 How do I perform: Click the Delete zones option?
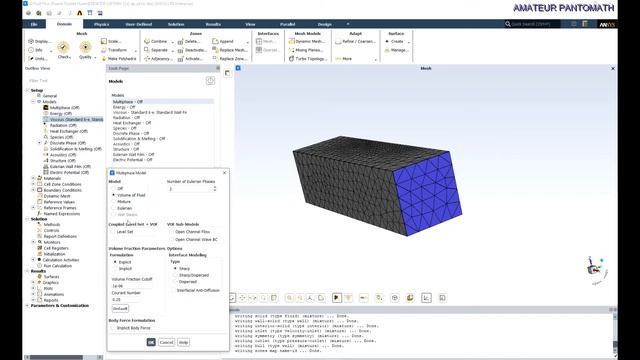(x=189, y=41)
